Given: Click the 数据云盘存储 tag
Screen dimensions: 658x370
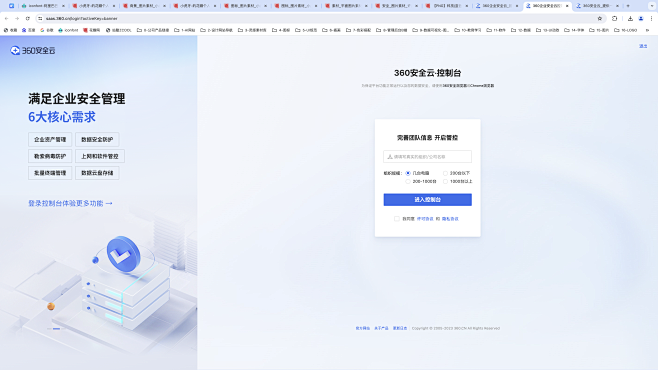Looking at the screenshot, I should (x=97, y=173).
